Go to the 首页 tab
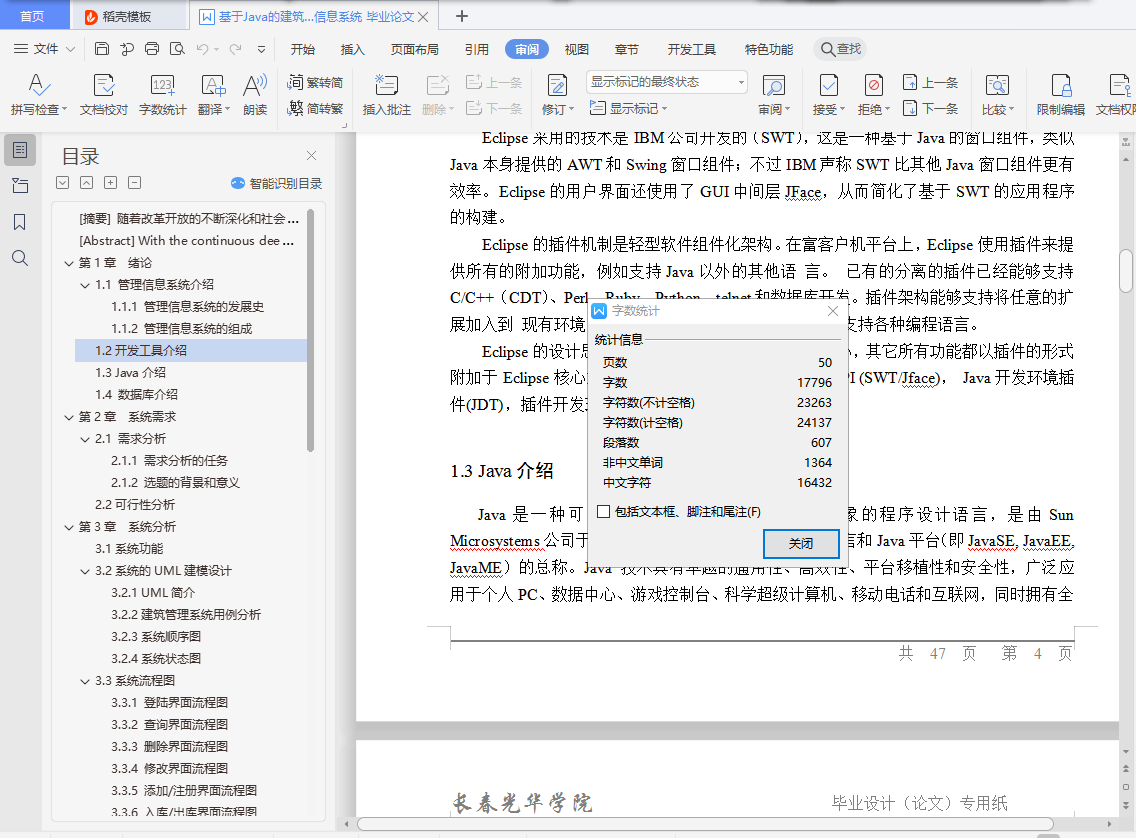Screen dimensions: 1136x838 (32, 16)
